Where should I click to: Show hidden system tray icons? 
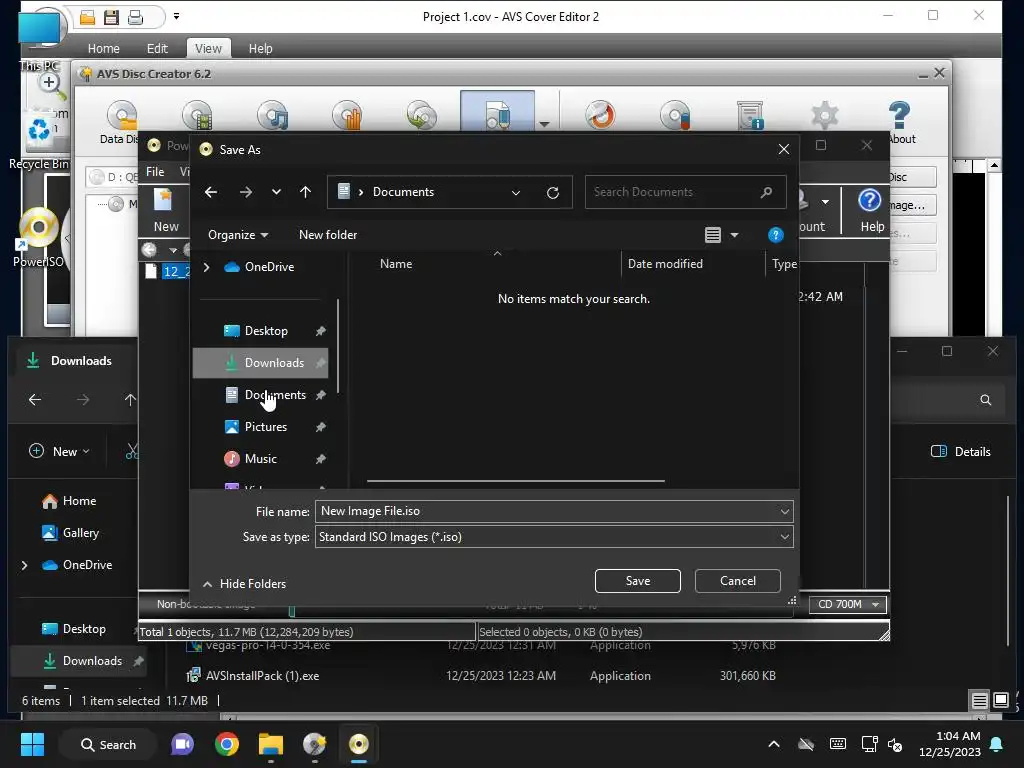[x=774, y=744]
